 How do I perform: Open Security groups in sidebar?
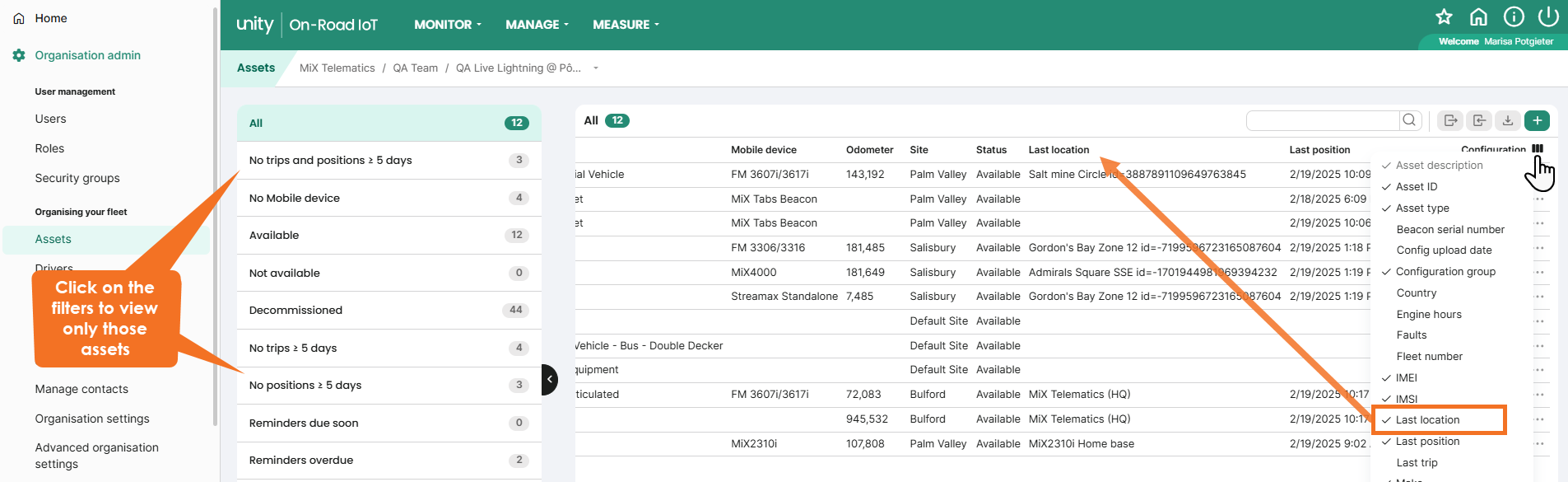[77, 178]
